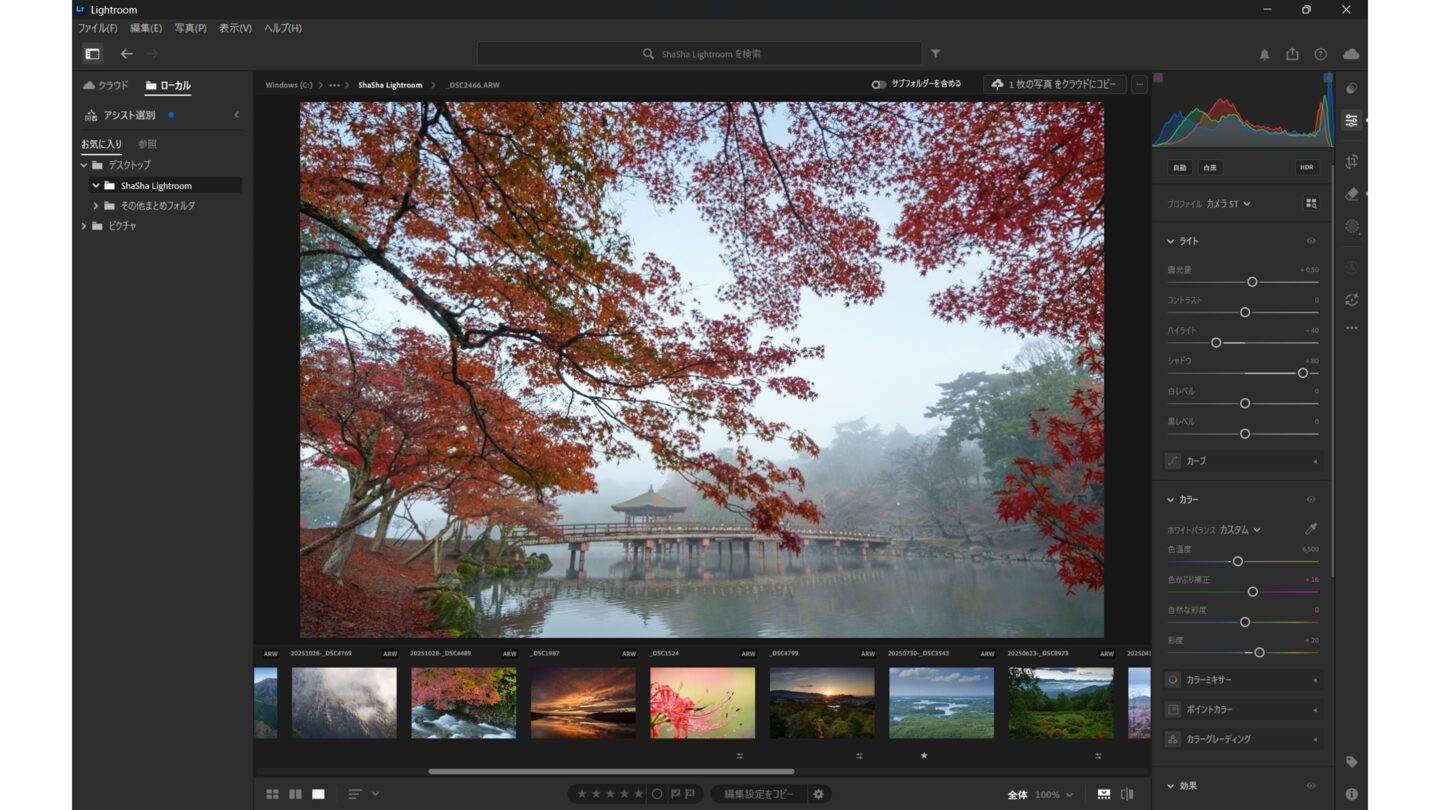Show the keyword tag panel icon
Viewport: 1440px width, 810px height.
point(1351,762)
